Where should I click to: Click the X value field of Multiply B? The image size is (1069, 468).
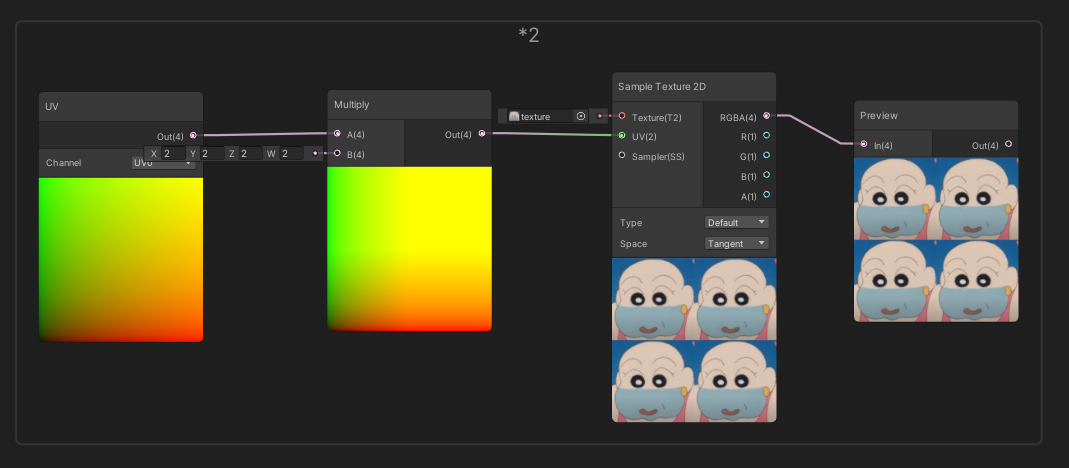point(173,153)
